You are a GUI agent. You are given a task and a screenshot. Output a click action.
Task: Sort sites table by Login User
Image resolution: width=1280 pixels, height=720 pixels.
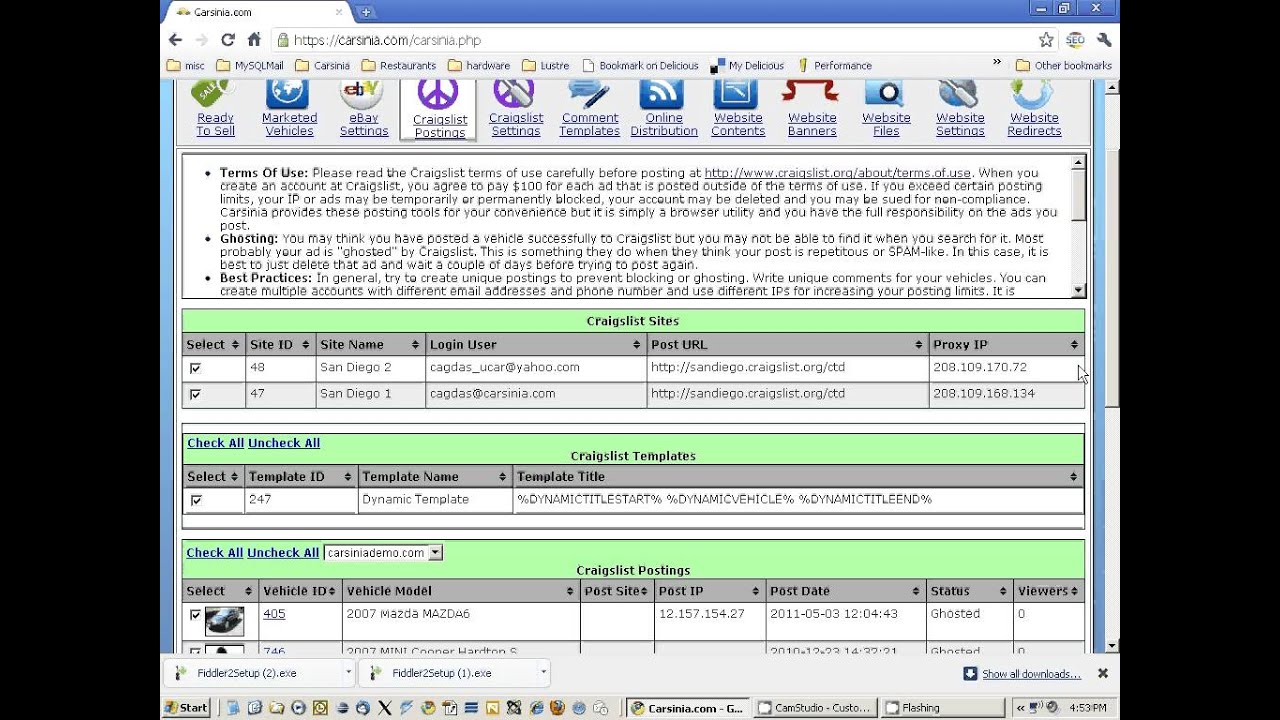tap(535, 344)
